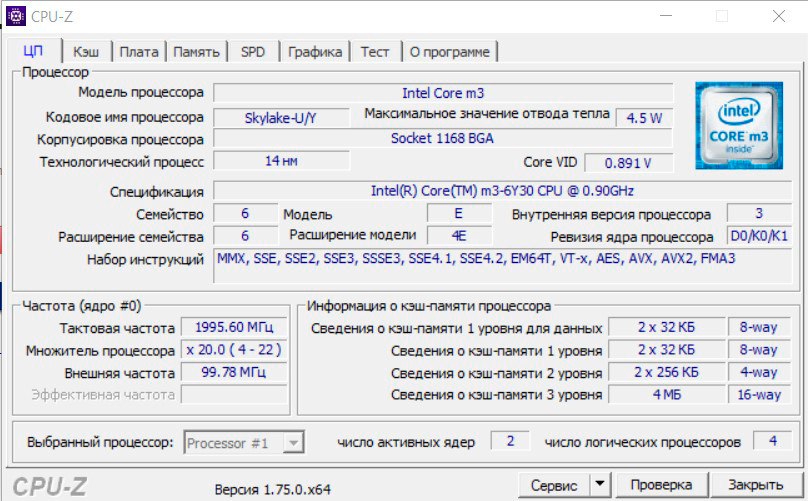Click the Закрыть button
808x501 pixels.
755,485
